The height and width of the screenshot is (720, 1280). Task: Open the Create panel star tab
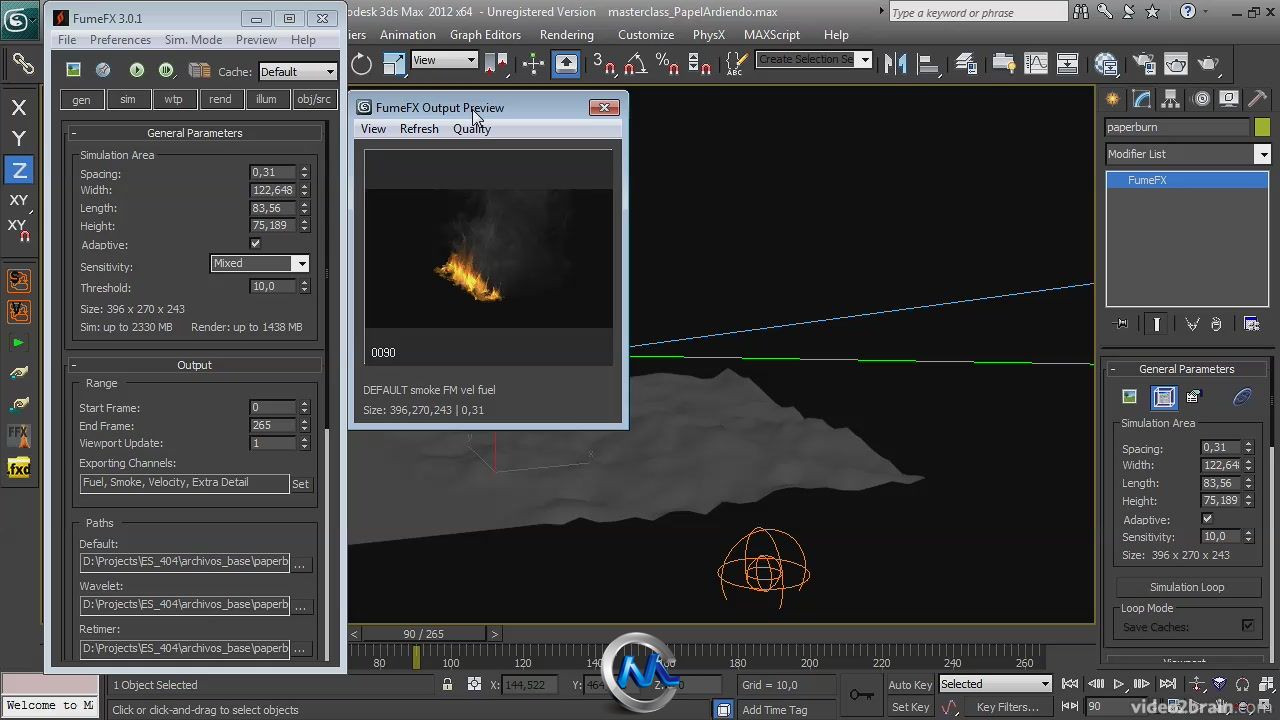[x=1112, y=99]
